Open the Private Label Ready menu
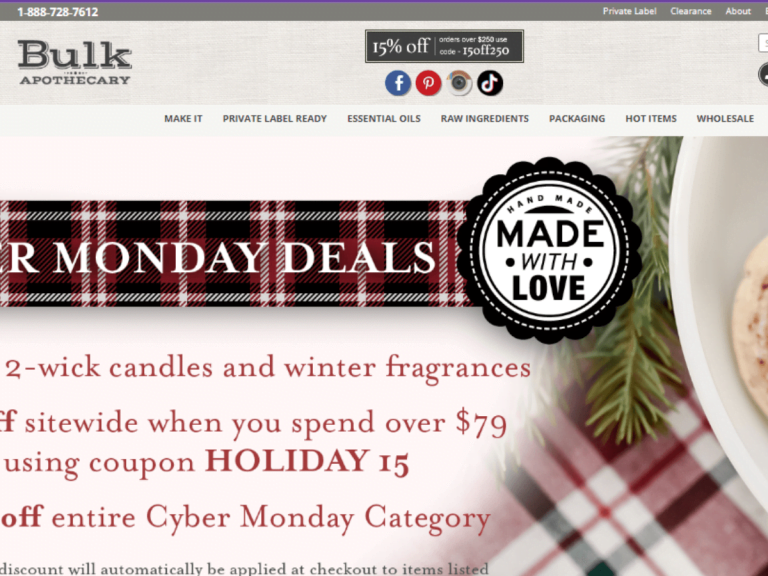The image size is (768, 576). 275,119
